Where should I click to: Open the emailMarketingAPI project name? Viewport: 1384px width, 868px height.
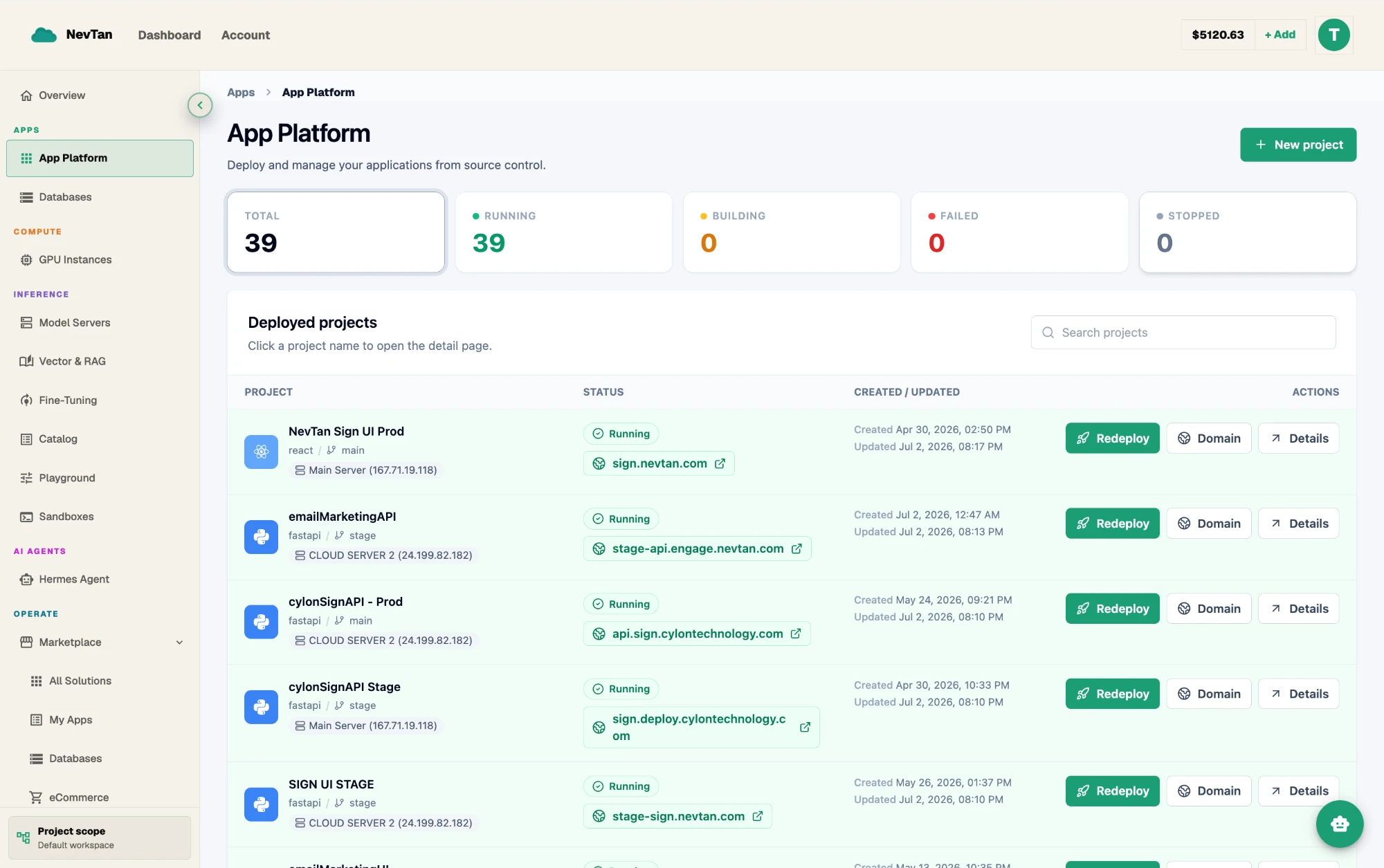[342, 517]
